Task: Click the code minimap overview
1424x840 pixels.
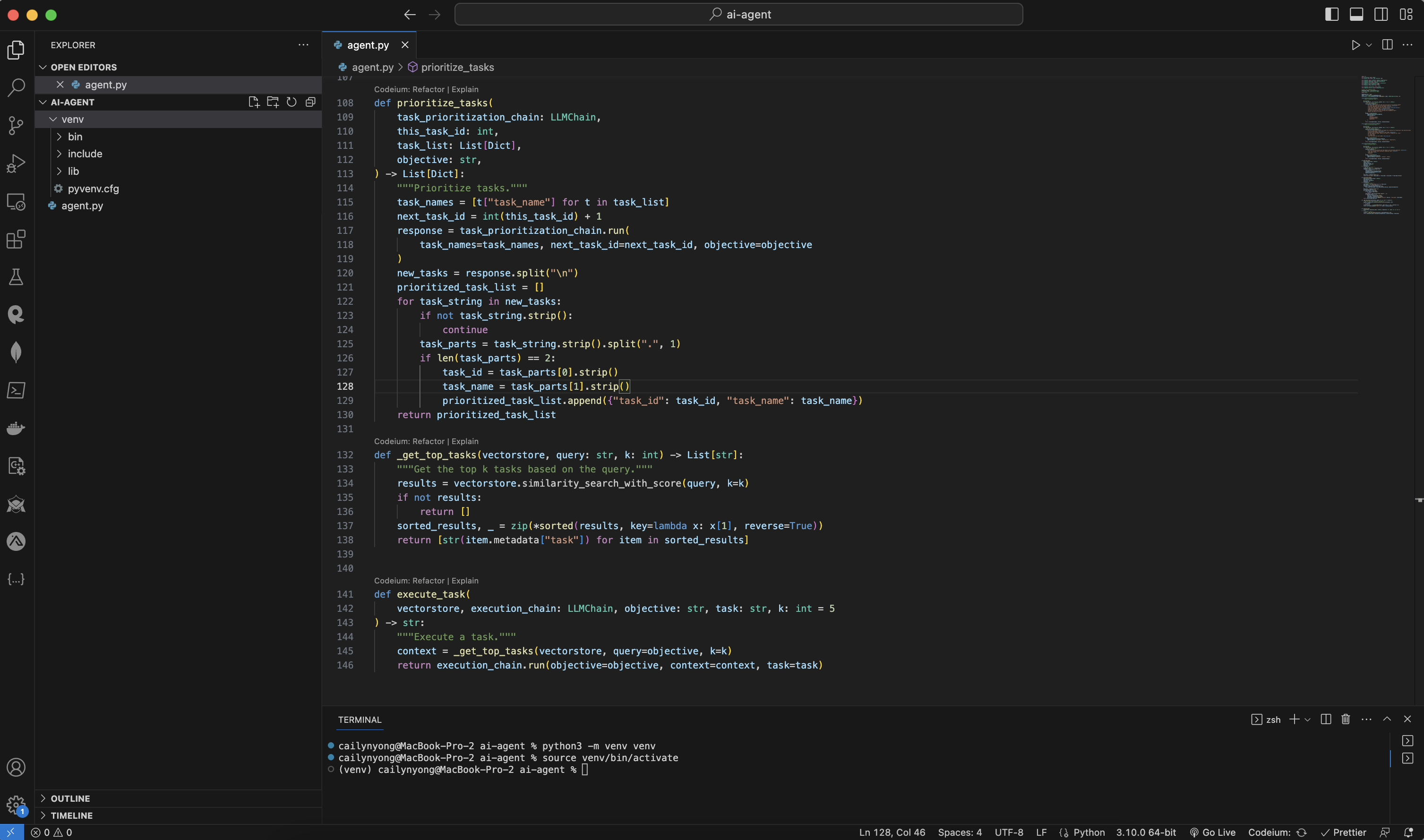Action: tap(1386, 145)
